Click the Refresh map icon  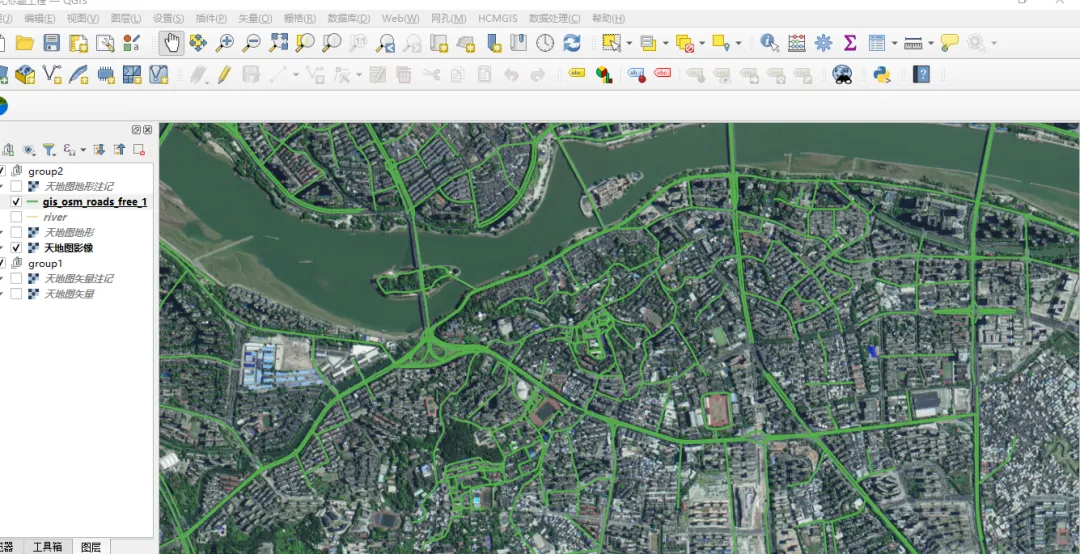[x=572, y=43]
